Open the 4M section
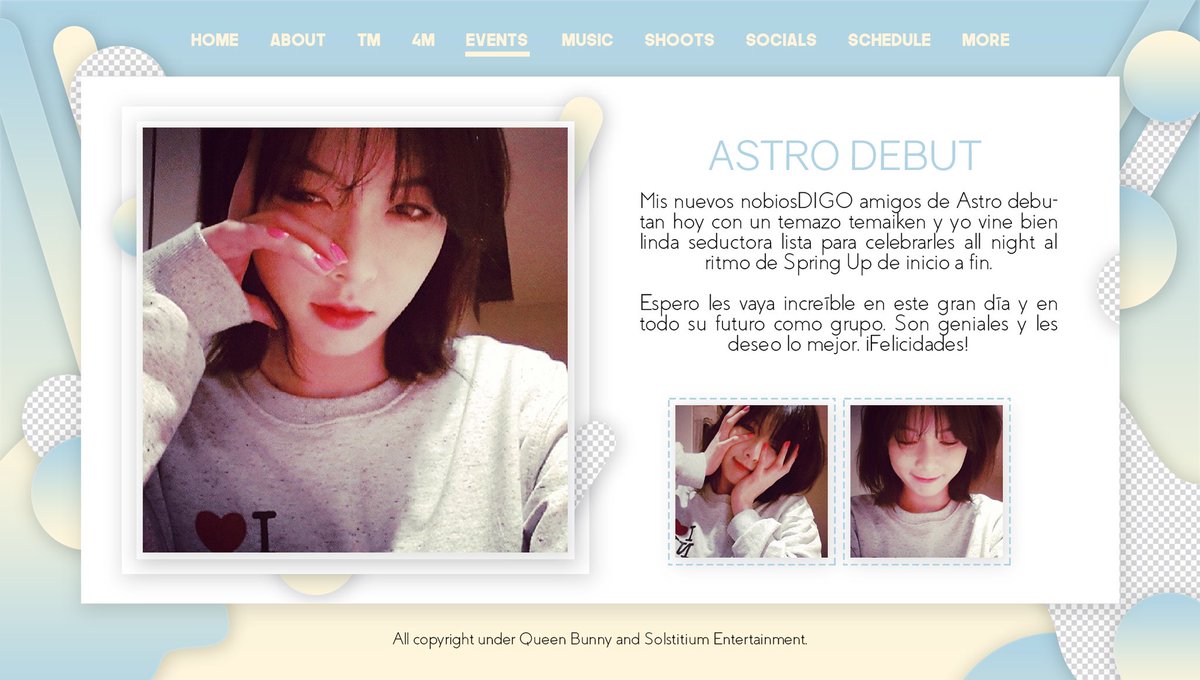Image resolution: width=1200 pixels, height=680 pixels. (423, 40)
